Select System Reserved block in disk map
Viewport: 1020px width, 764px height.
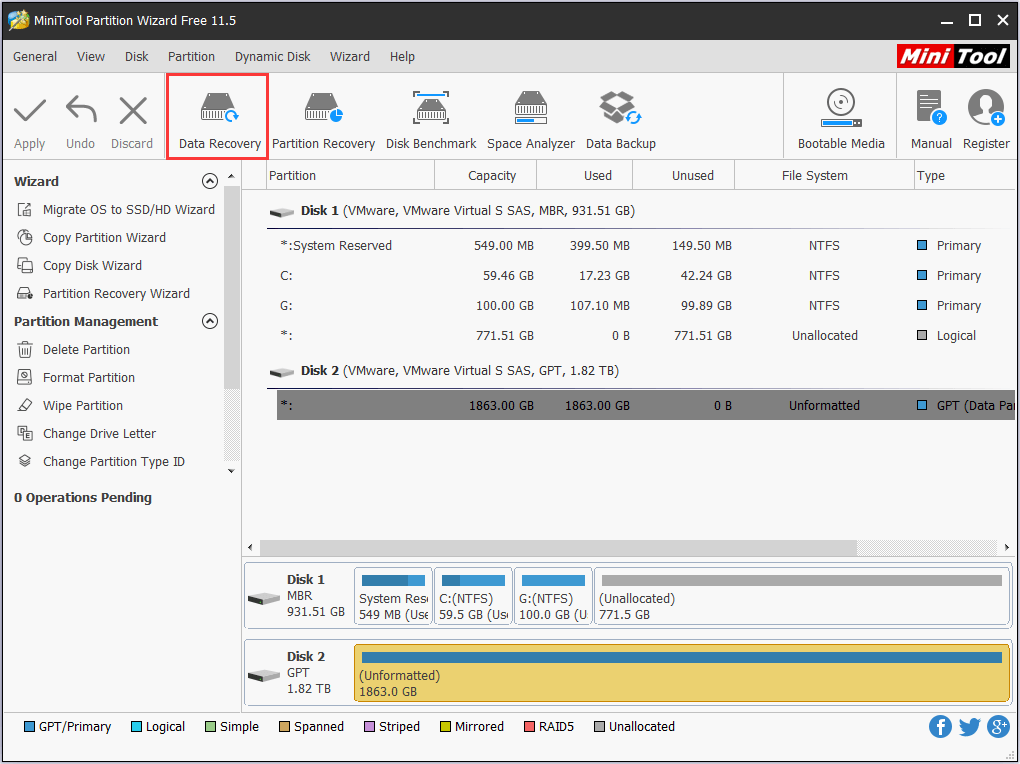394,596
